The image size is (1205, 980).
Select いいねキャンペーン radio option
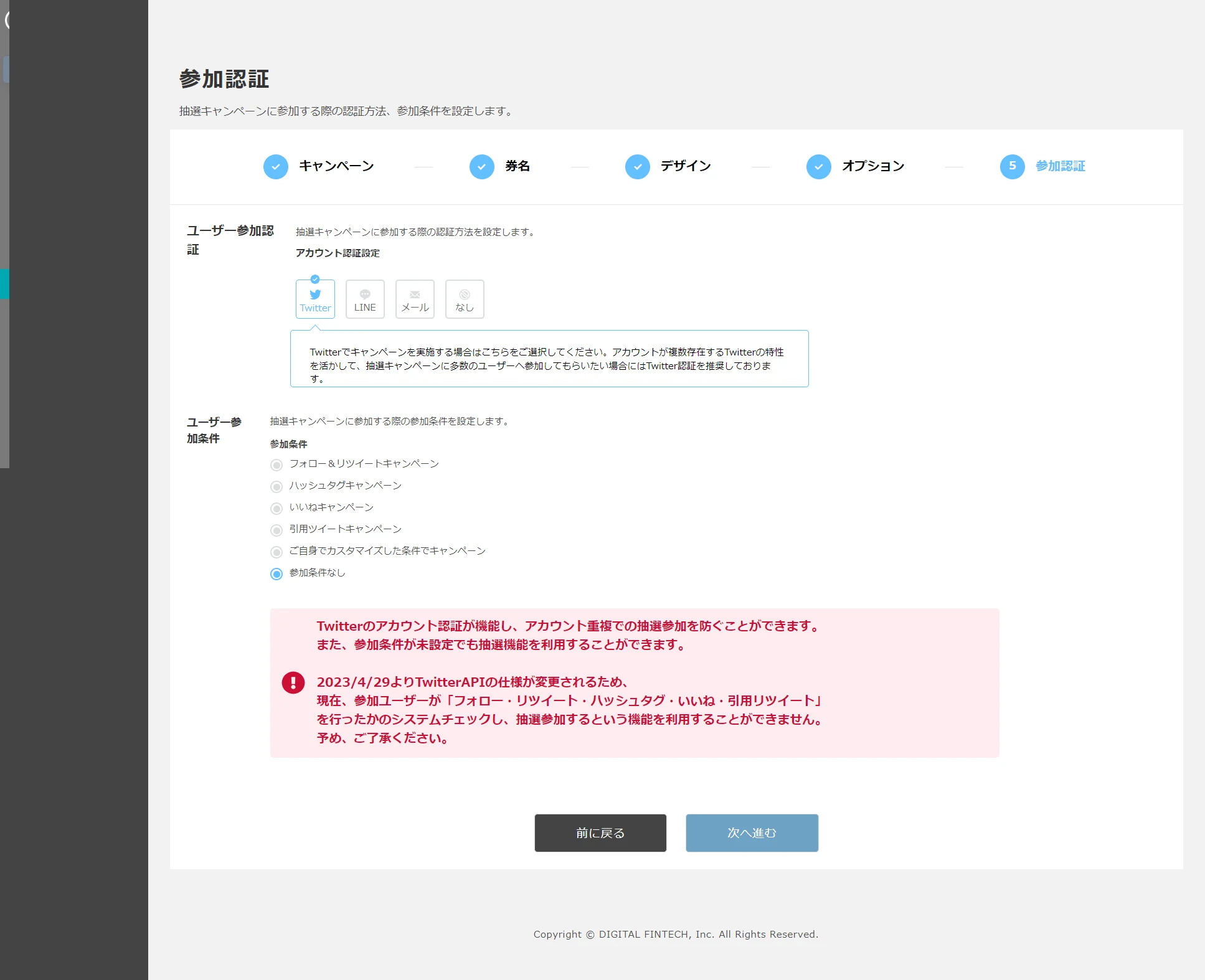276,509
